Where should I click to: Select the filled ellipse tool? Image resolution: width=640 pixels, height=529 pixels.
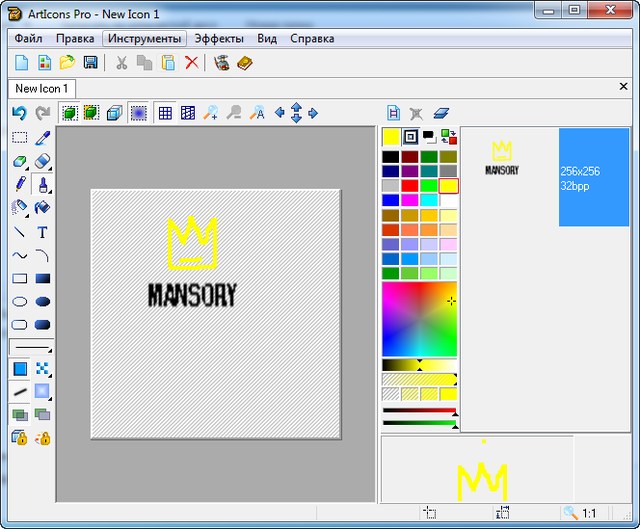click(43, 302)
